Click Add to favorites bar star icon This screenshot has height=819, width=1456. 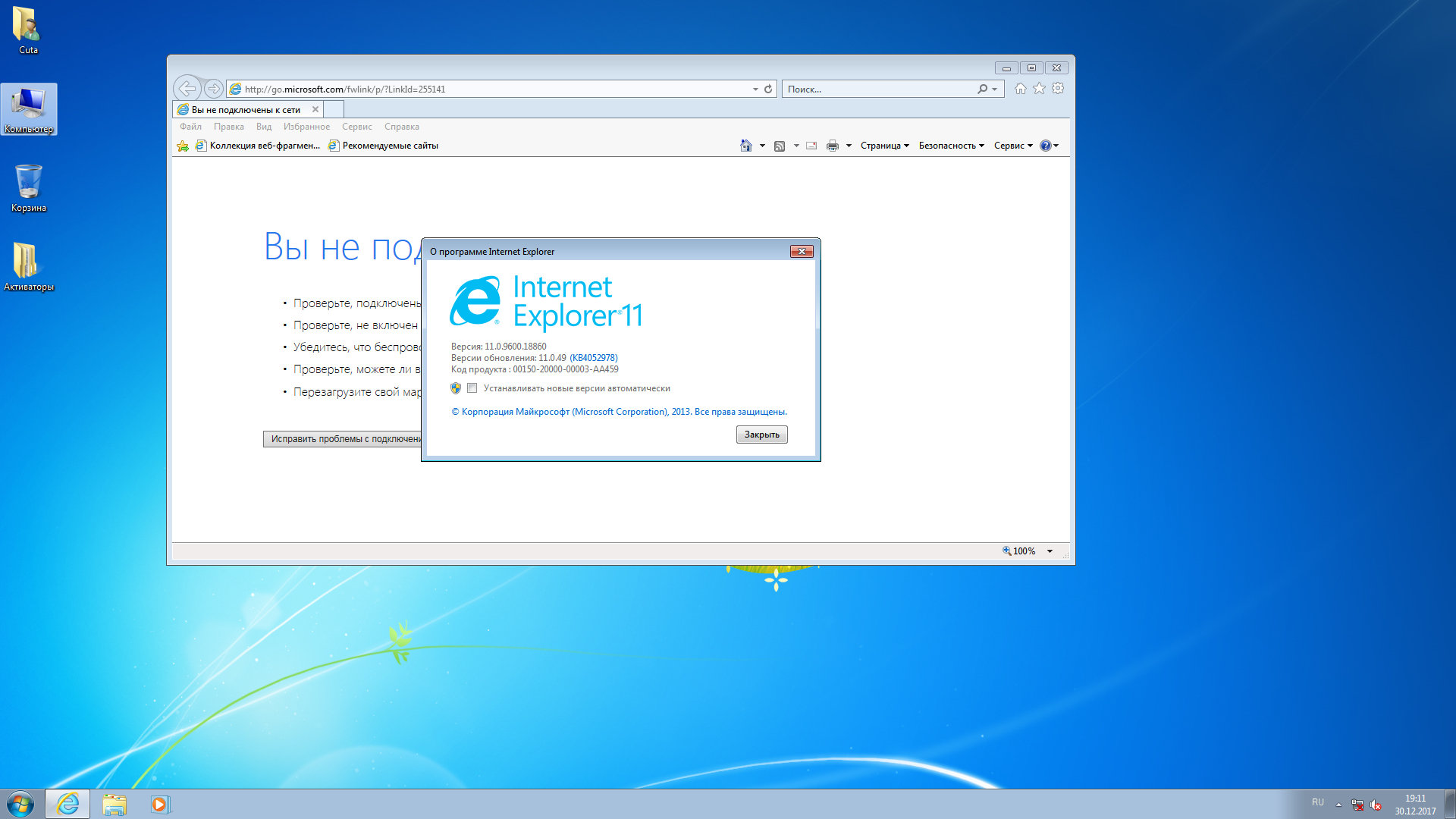(183, 146)
